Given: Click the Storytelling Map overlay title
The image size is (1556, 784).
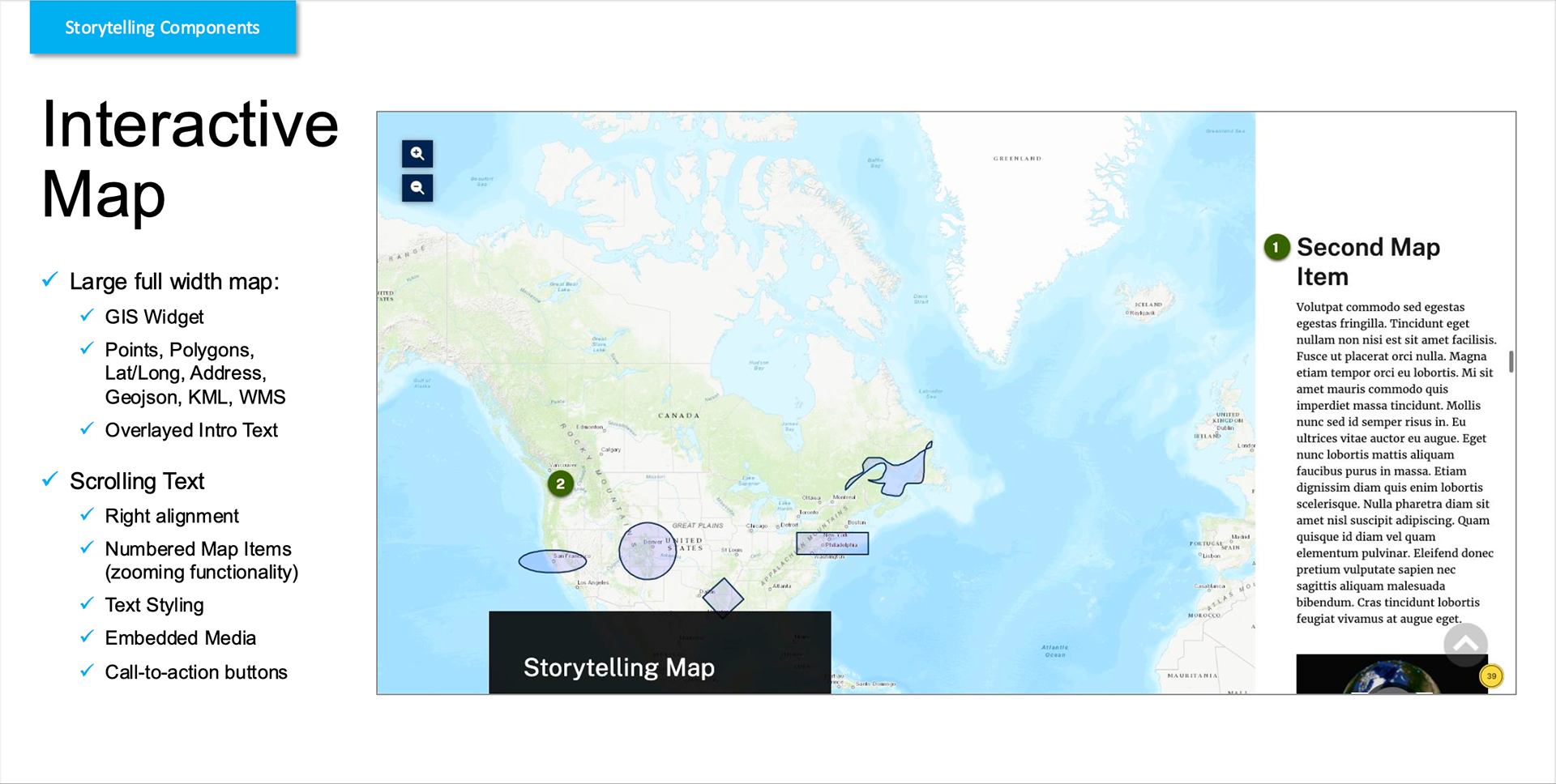Looking at the screenshot, I should tap(619, 667).
